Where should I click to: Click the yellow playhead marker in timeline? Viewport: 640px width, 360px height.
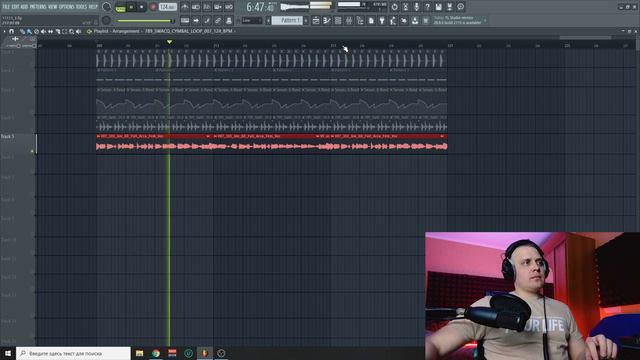coord(169,42)
